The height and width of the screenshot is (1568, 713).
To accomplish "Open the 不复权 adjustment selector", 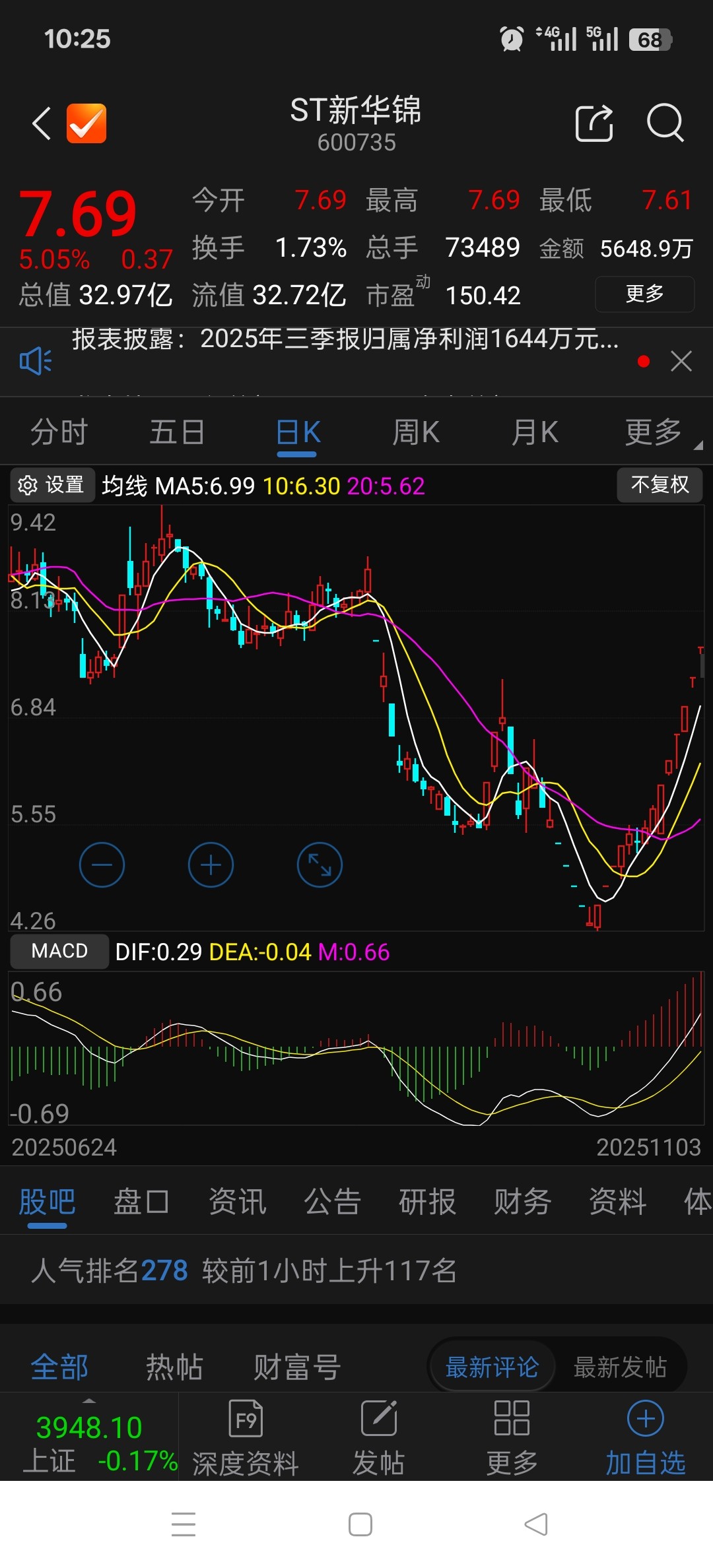I will click(x=660, y=485).
